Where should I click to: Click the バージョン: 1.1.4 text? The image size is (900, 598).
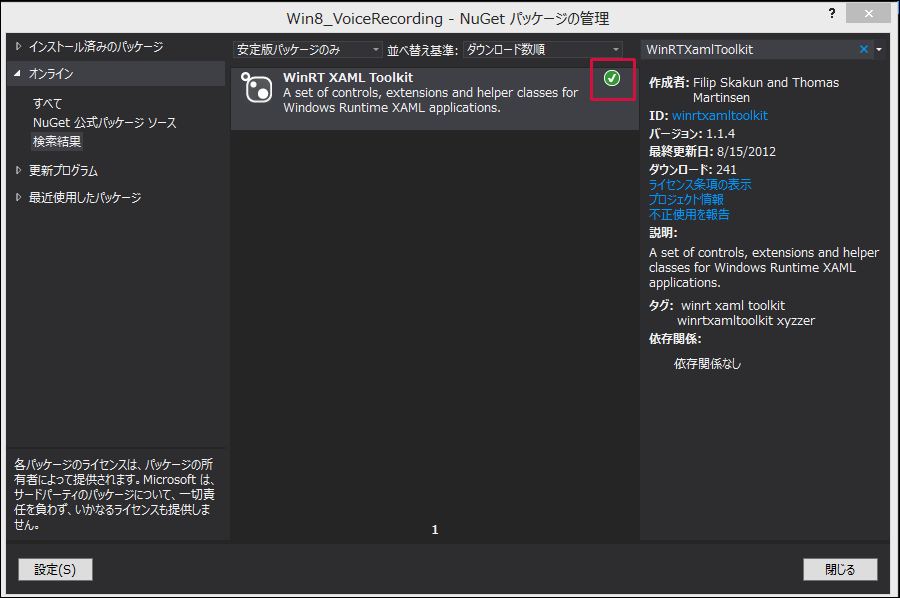click(x=692, y=134)
